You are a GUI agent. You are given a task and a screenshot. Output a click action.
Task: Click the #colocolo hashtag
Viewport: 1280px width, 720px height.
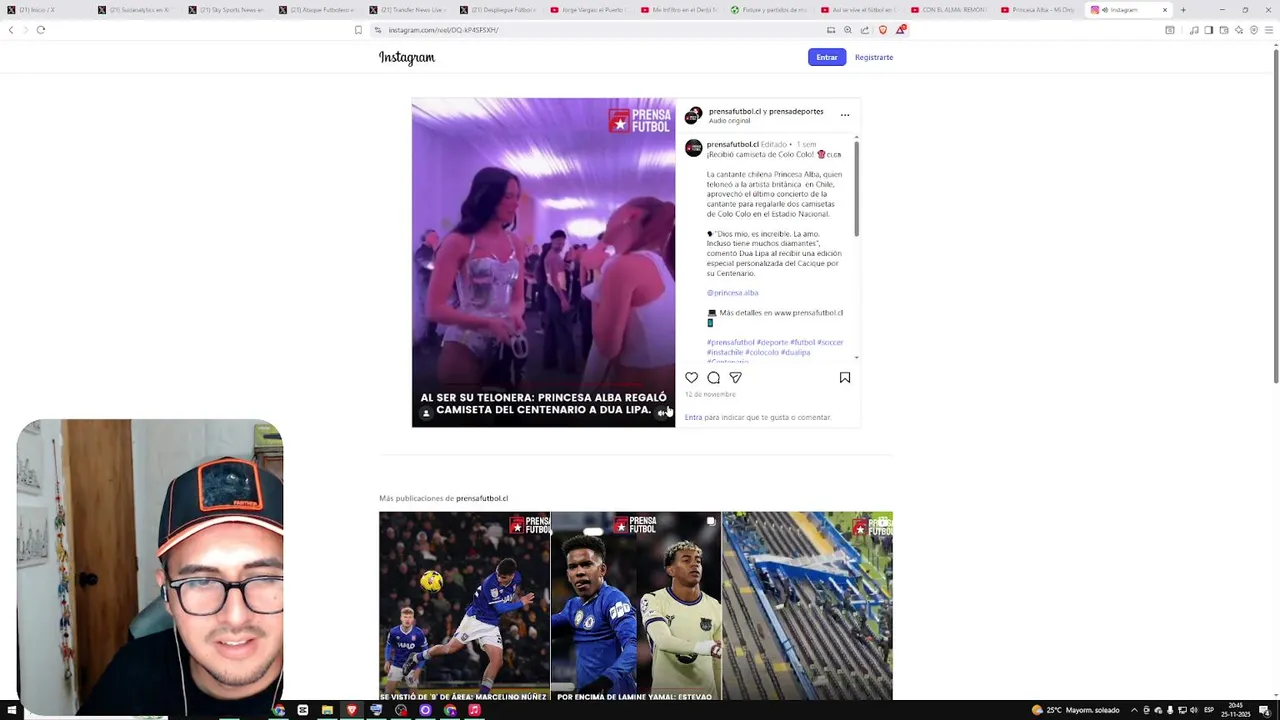click(762, 352)
